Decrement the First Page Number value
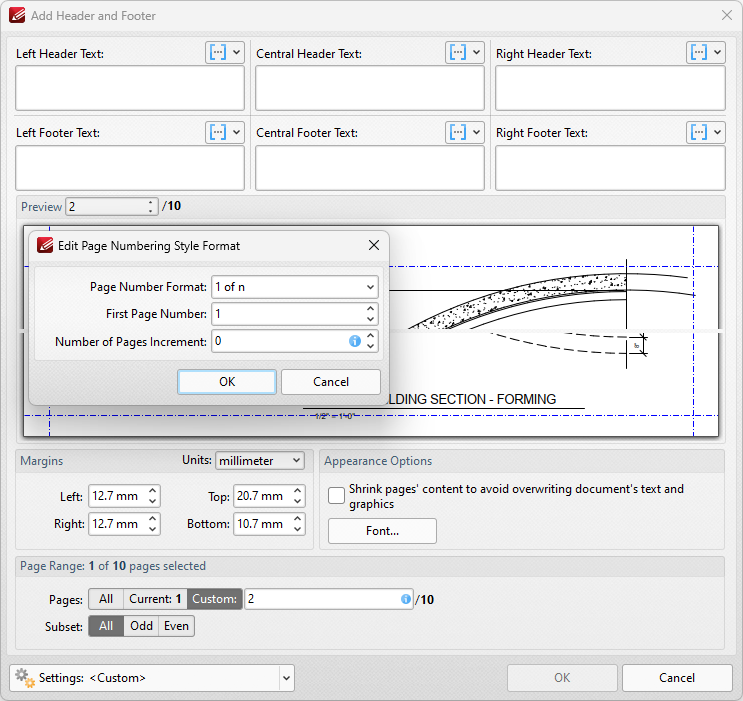The image size is (743, 701). coord(371,319)
